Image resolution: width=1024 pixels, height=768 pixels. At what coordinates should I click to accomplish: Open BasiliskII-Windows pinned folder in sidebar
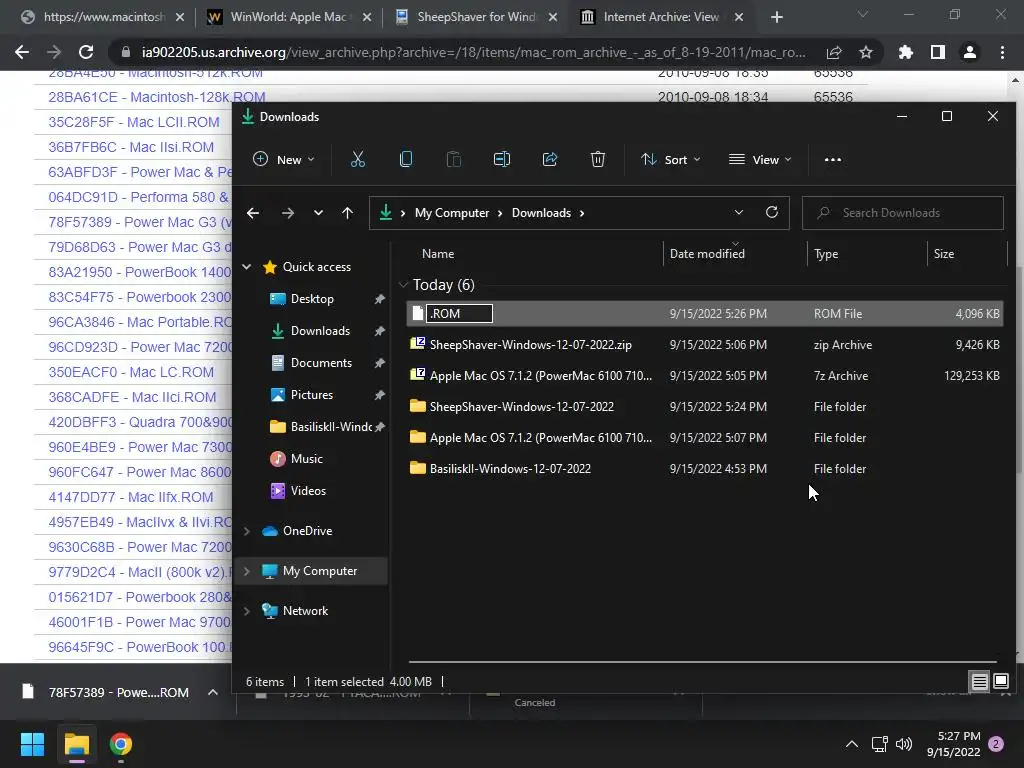pyautogui.click(x=321, y=426)
